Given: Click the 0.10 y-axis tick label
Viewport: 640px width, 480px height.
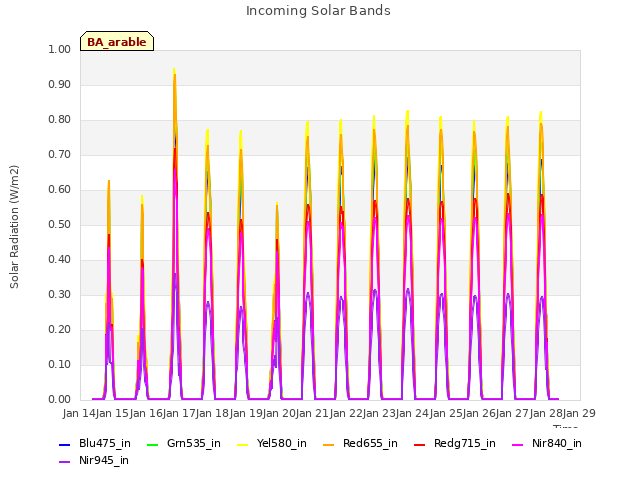Looking at the screenshot, I should click(60, 364).
